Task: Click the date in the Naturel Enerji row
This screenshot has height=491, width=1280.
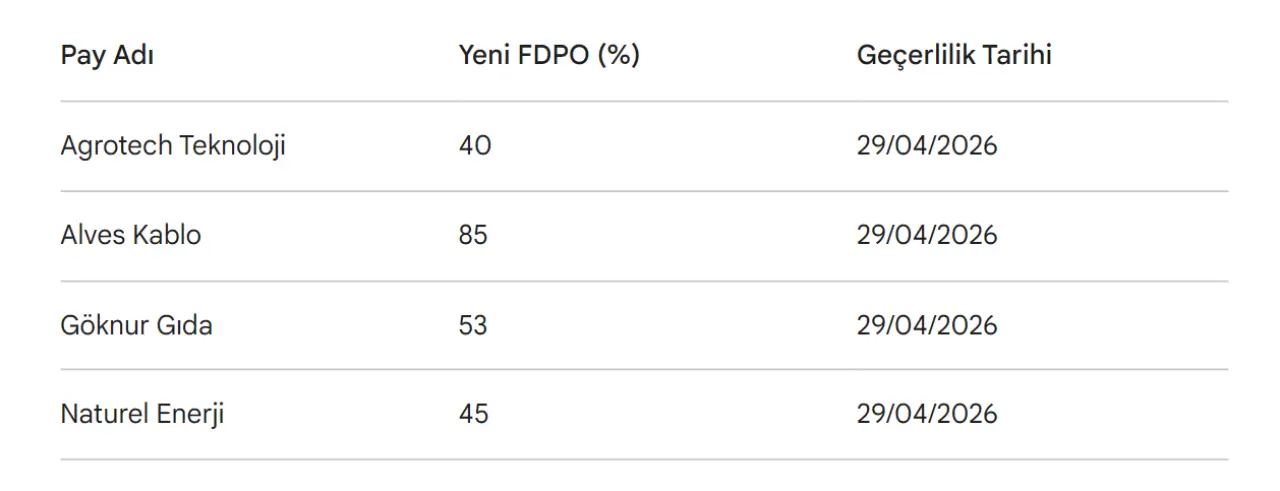Action: click(x=926, y=414)
